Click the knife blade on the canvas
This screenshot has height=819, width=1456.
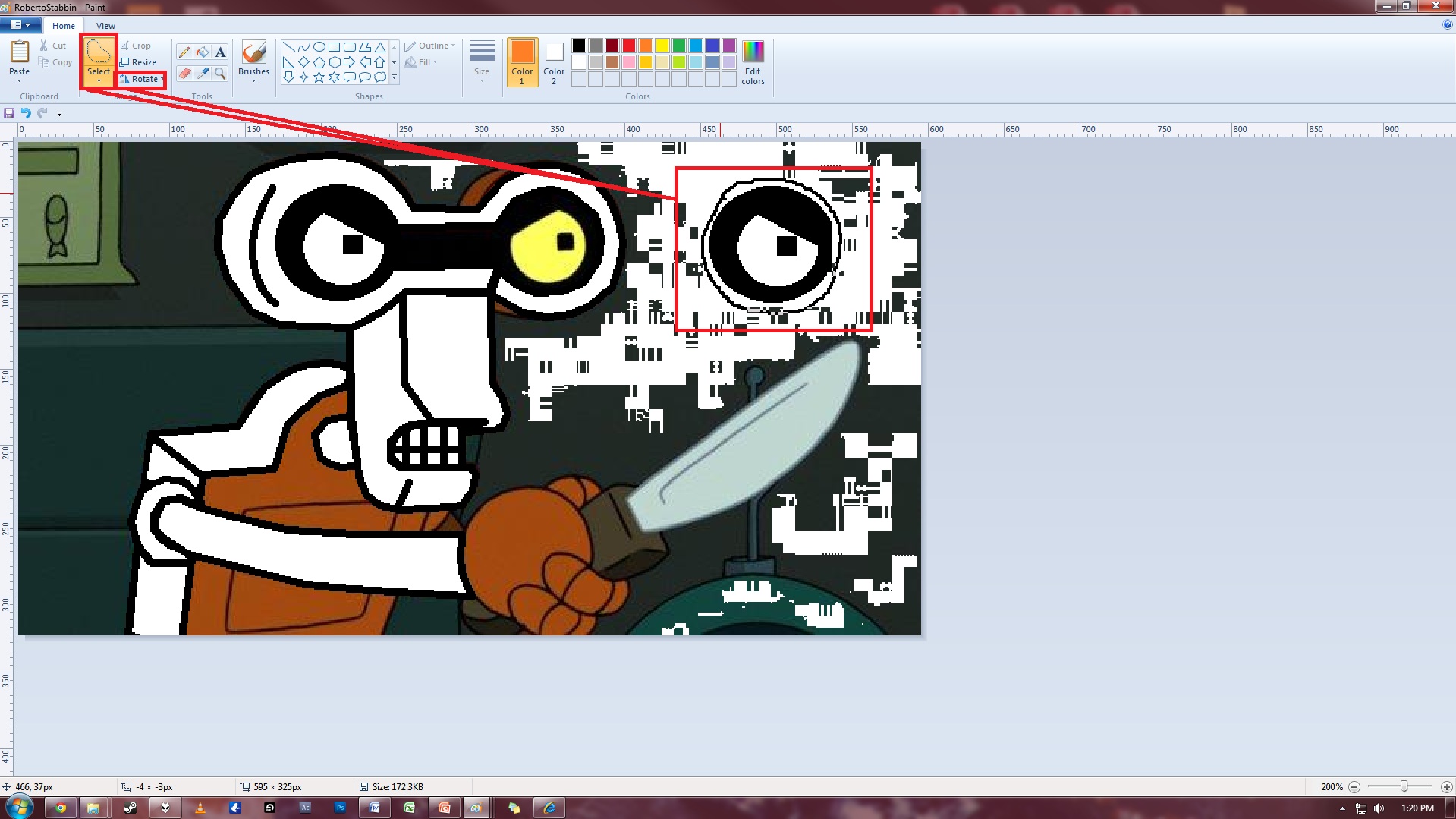pos(747,436)
